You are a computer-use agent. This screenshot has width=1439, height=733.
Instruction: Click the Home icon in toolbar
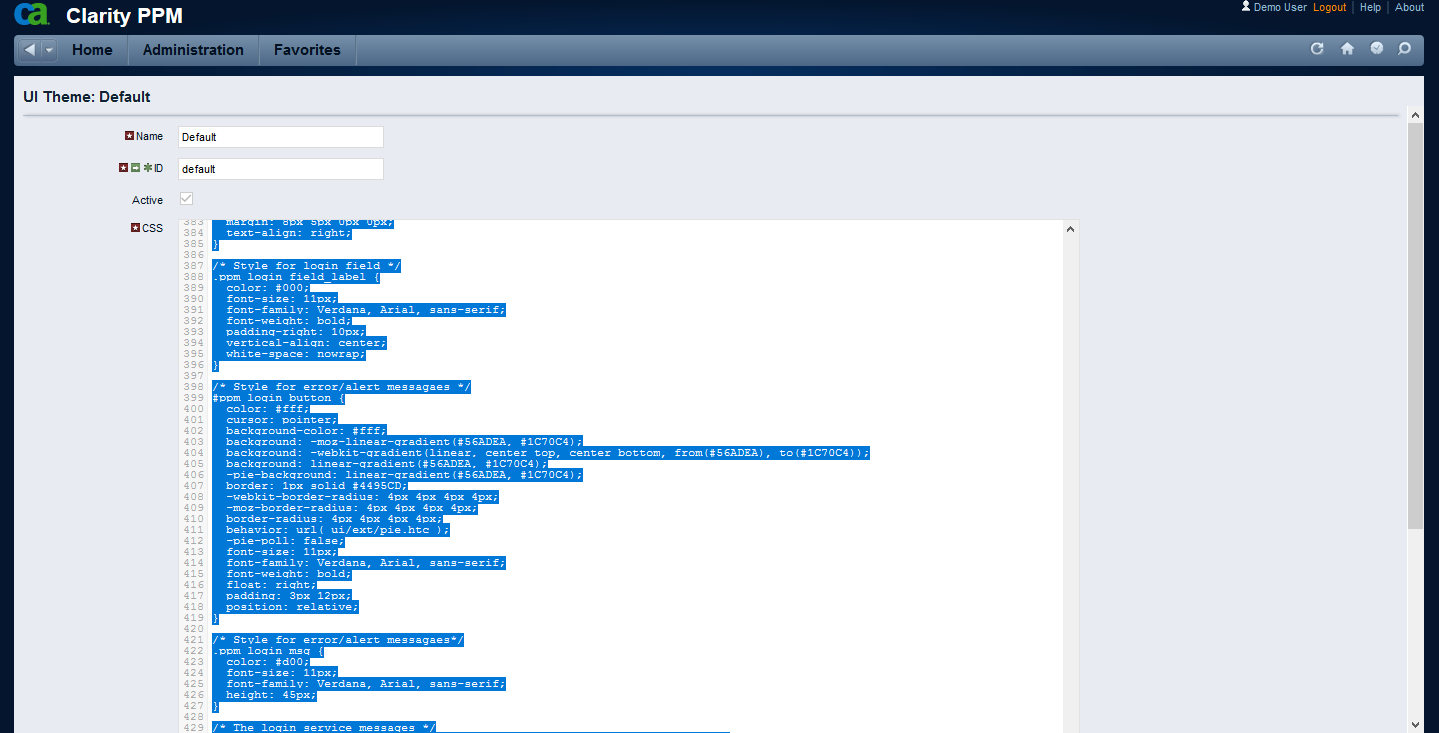[x=1347, y=49]
